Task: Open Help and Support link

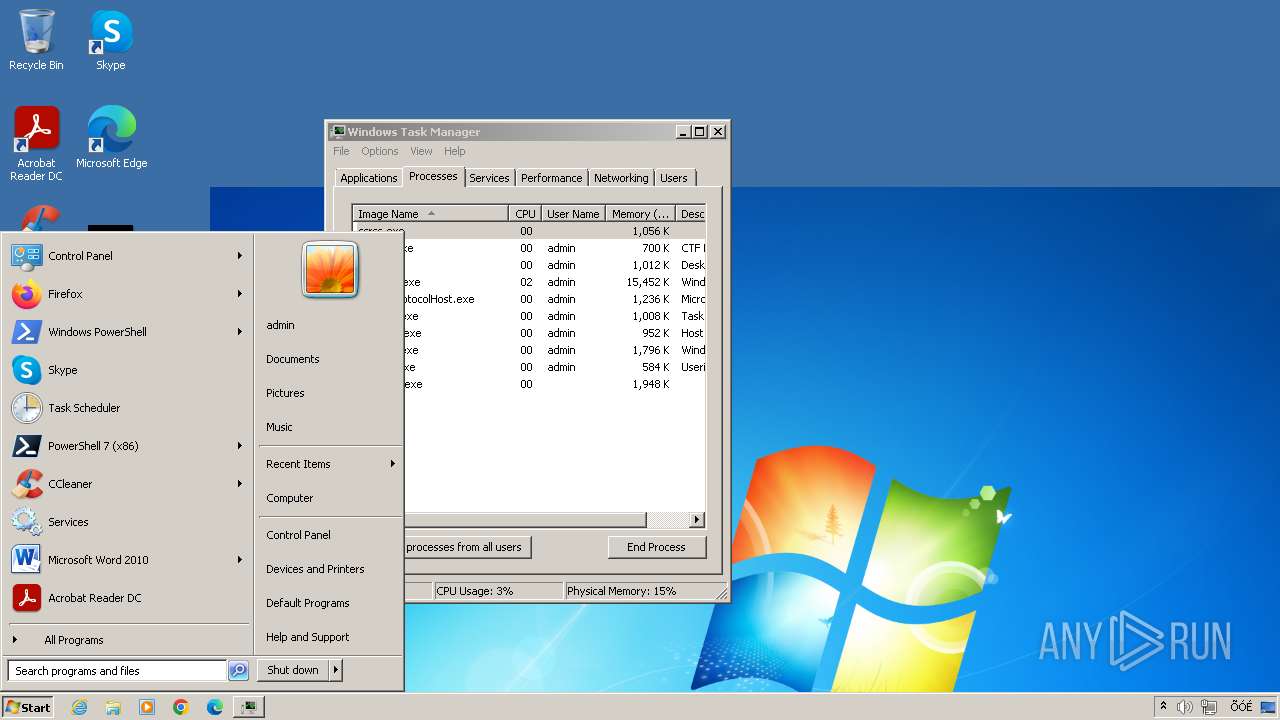Action: tap(308, 637)
